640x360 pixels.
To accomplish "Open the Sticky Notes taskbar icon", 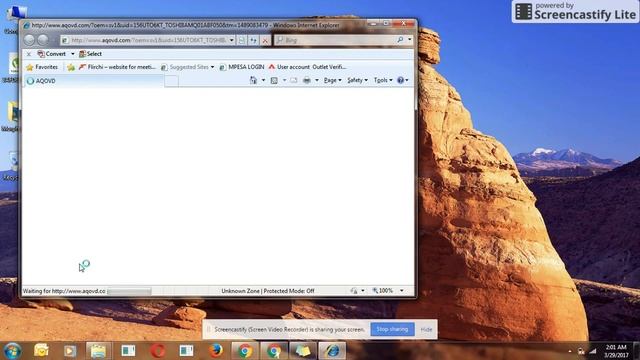I will [303, 351].
